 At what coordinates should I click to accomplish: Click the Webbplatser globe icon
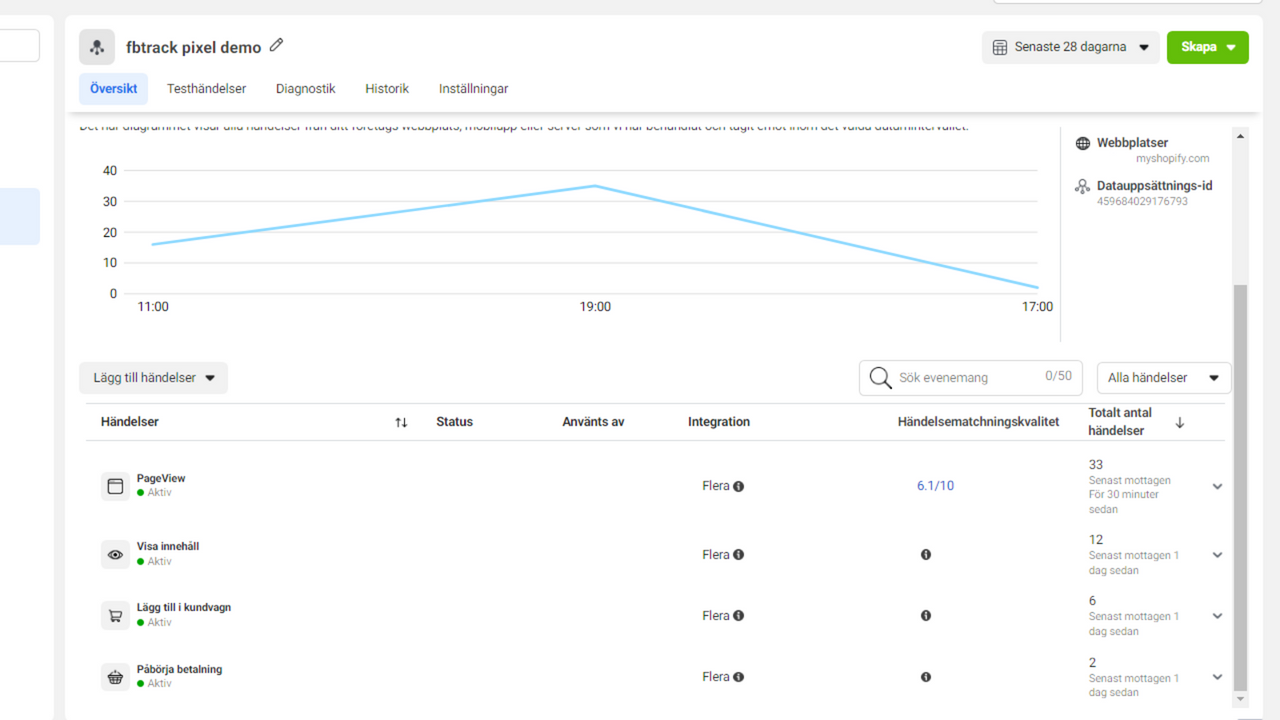[x=1082, y=143]
